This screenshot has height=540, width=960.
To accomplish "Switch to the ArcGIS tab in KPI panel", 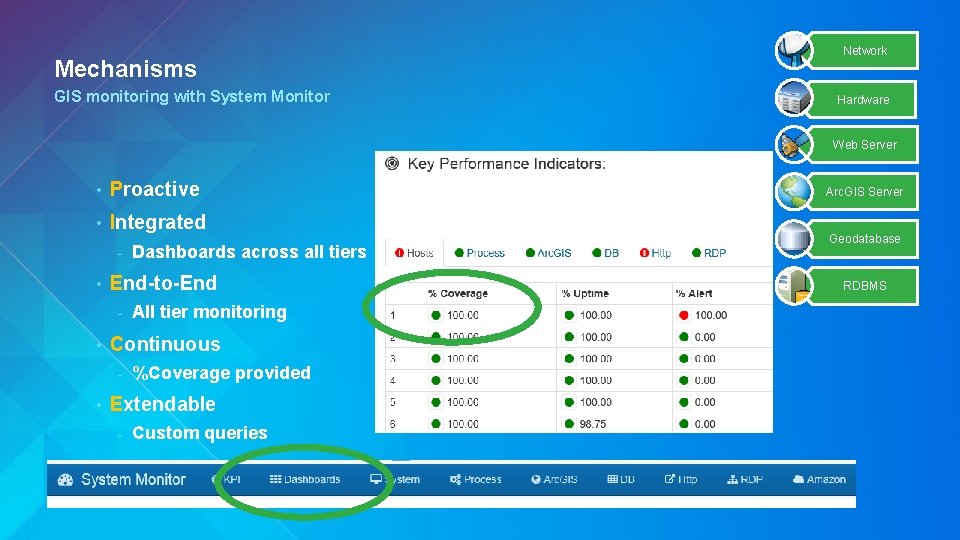I will (x=549, y=253).
